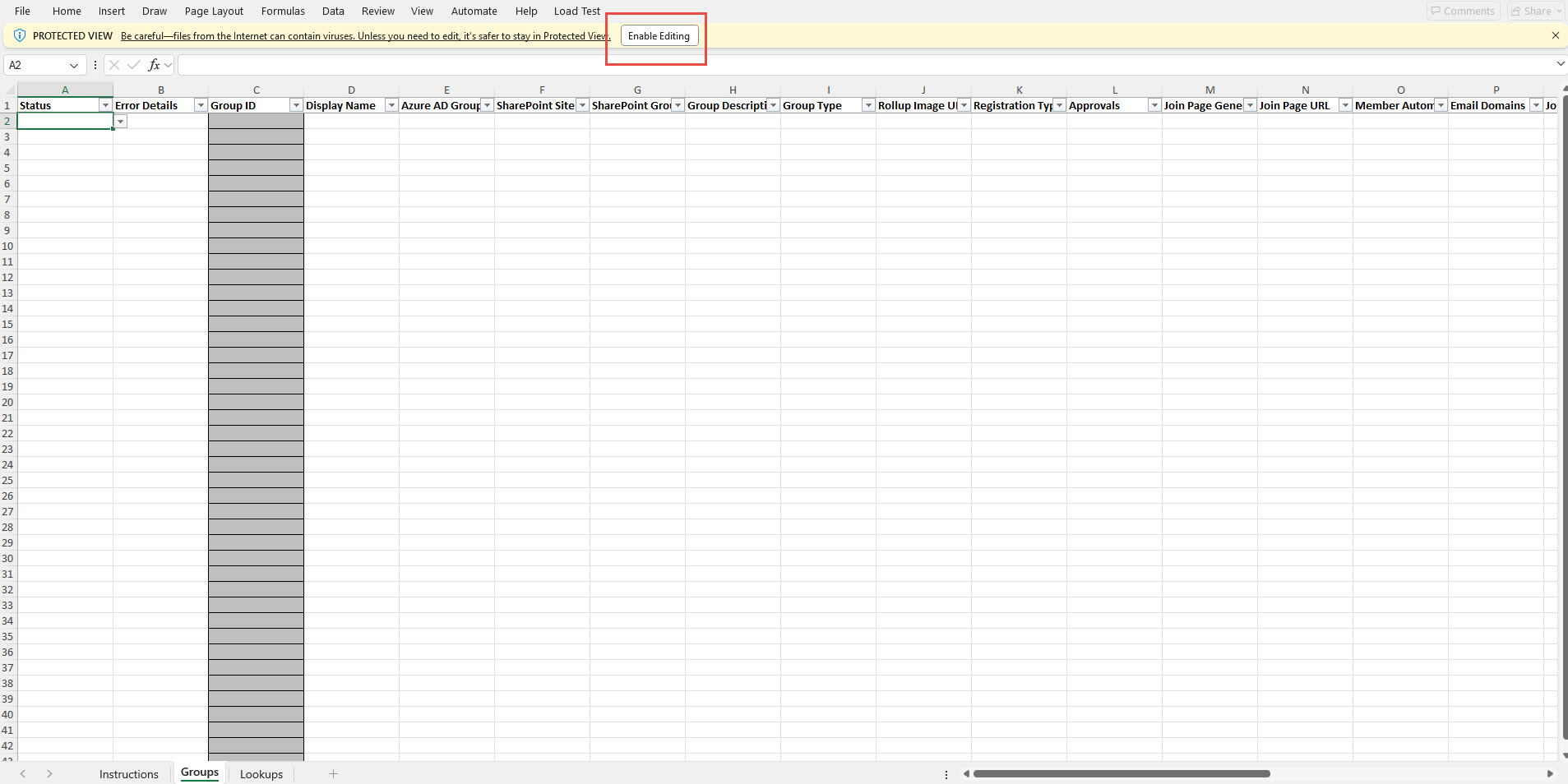Viewport: 1568px width, 784px height.
Task: Click the Comments button
Action: pos(1463,11)
